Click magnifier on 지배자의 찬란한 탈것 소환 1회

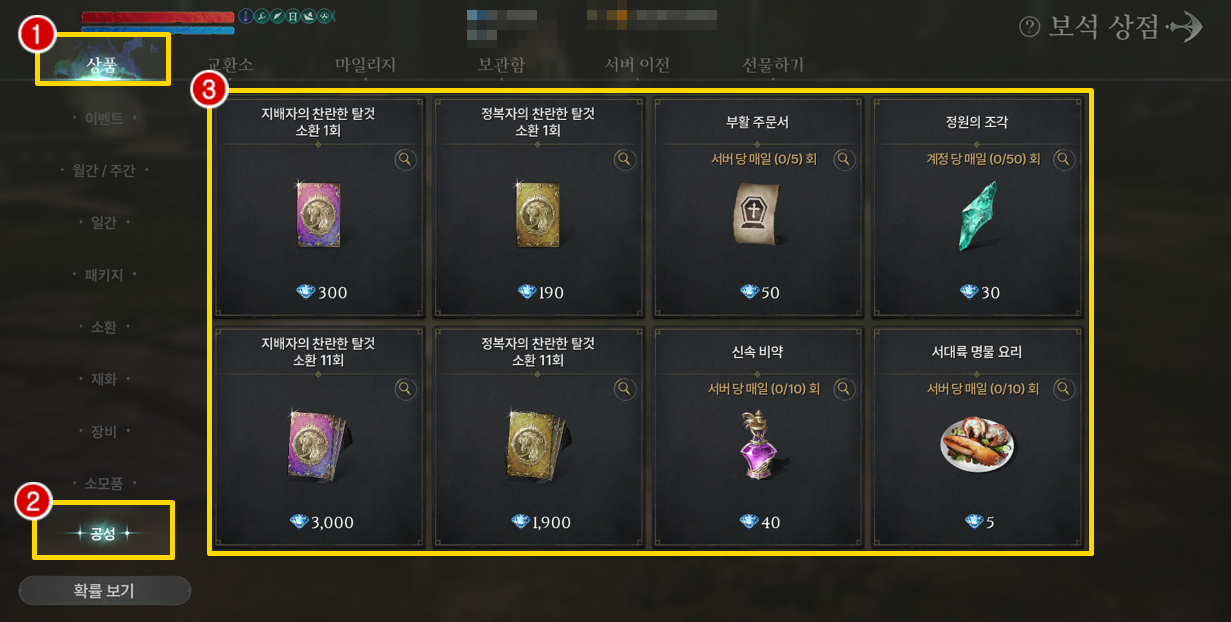click(x=405, y=159)
